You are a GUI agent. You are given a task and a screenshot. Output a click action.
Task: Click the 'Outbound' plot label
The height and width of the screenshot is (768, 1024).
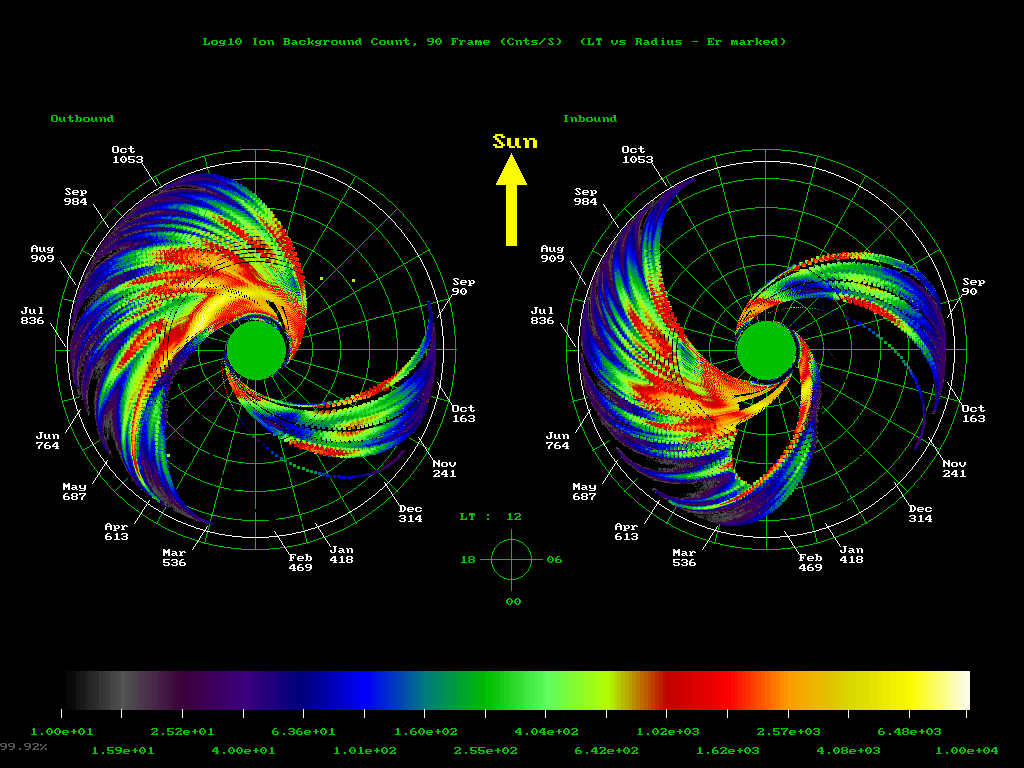[82, 119]
